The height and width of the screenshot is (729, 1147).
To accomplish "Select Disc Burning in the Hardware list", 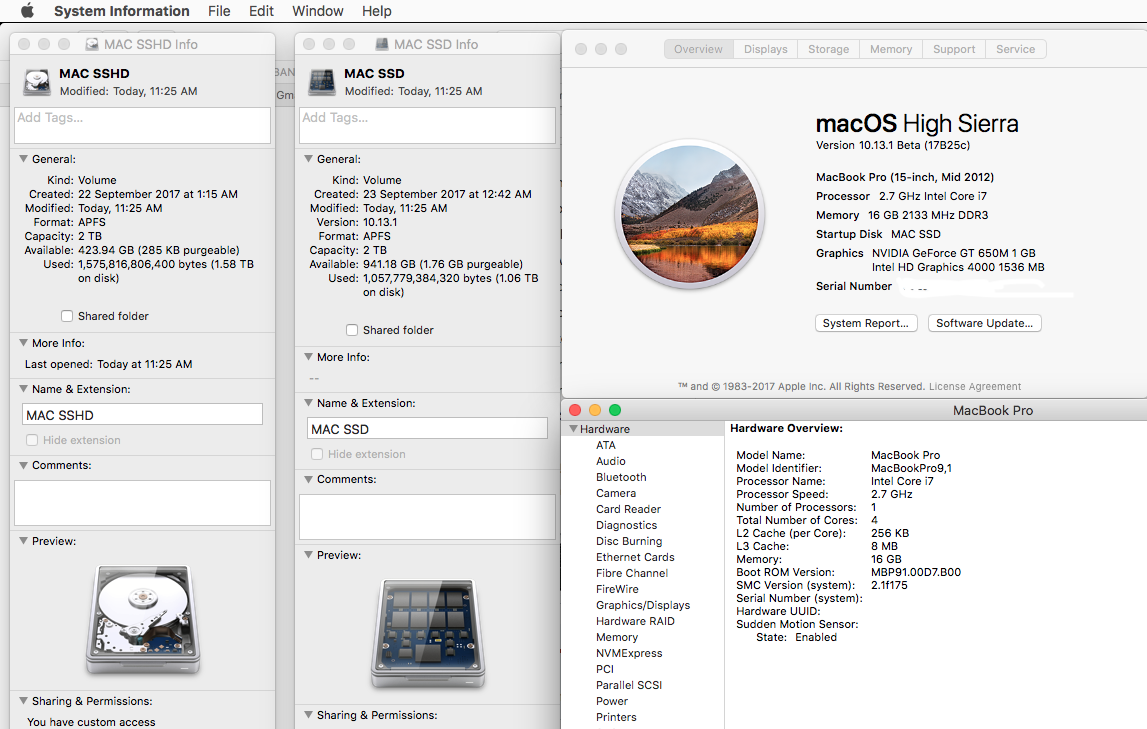I will (x=629, y=541).
